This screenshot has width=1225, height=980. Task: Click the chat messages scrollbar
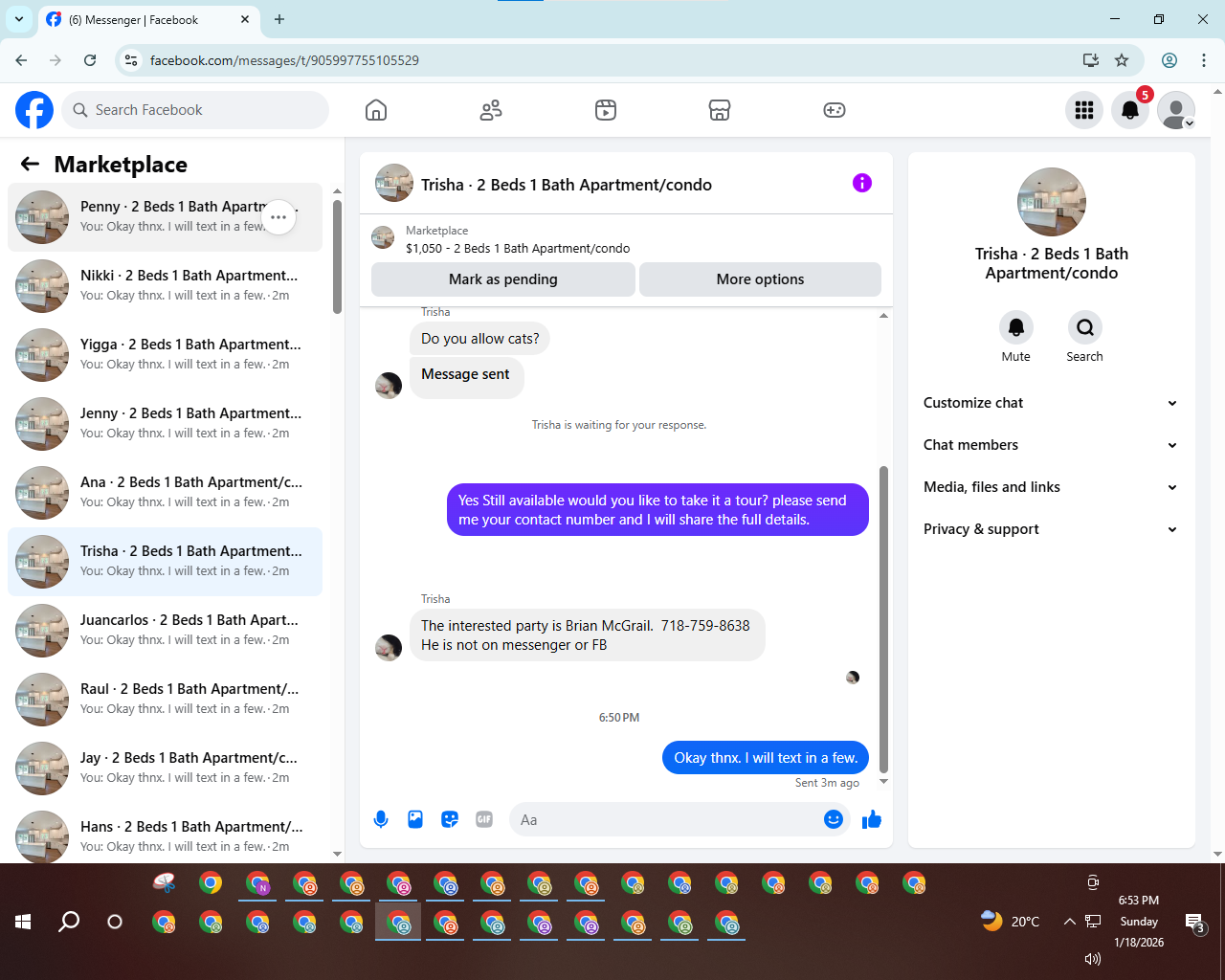(x=883, y=618)
